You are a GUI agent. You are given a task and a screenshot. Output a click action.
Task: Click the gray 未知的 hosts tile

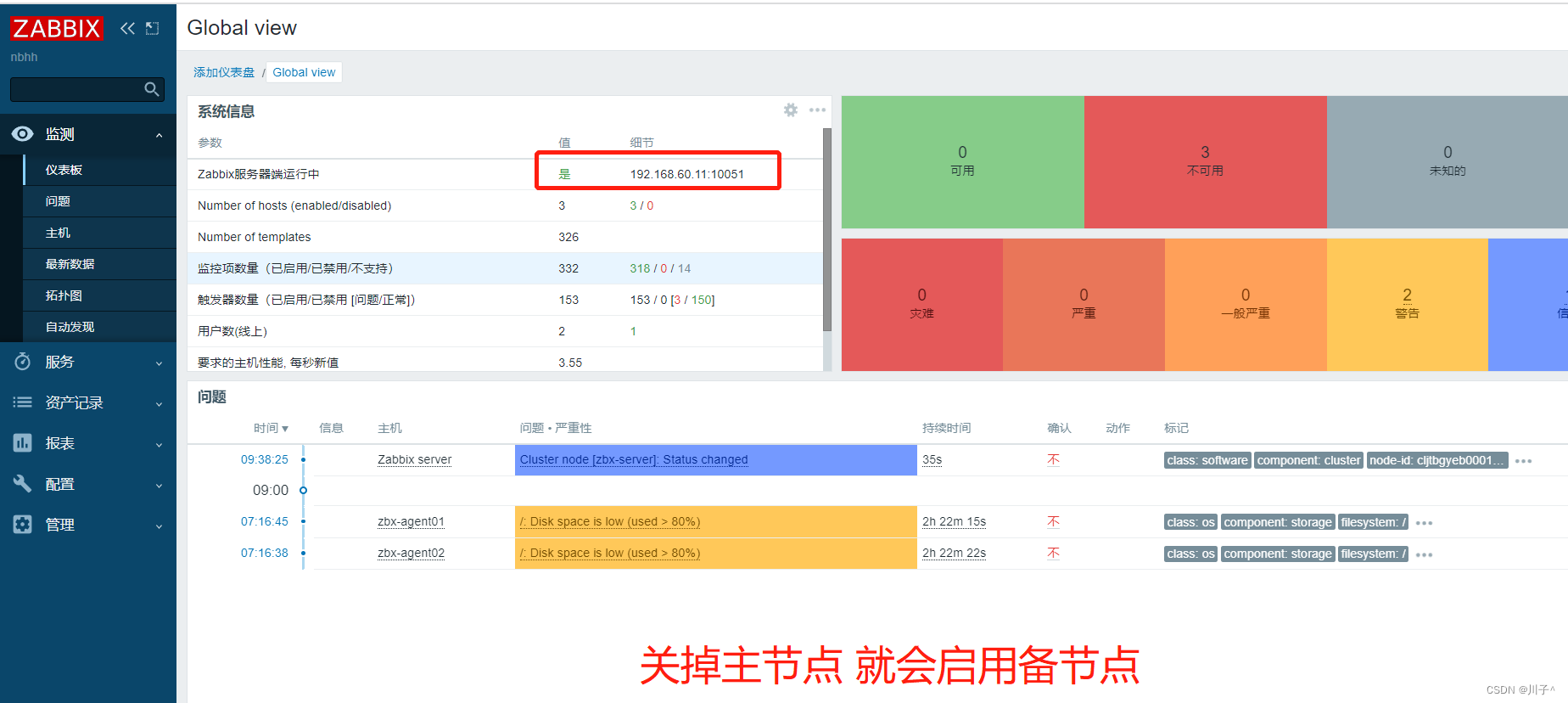[1448, 161]
